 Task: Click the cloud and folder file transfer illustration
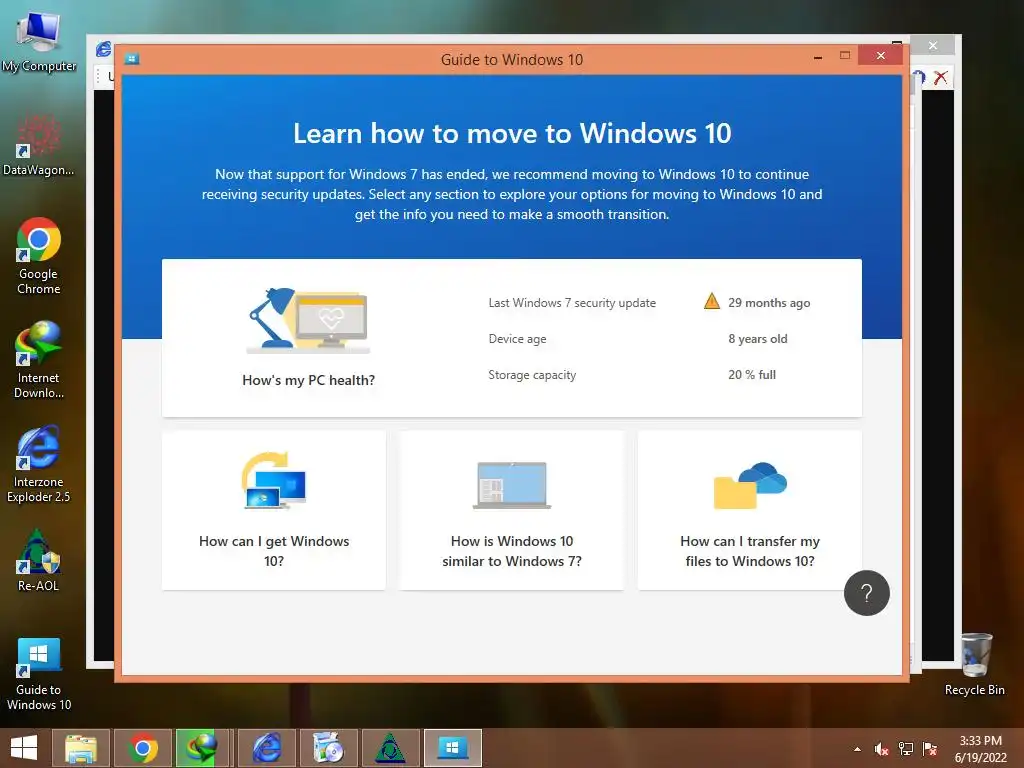tap(750, 485)
